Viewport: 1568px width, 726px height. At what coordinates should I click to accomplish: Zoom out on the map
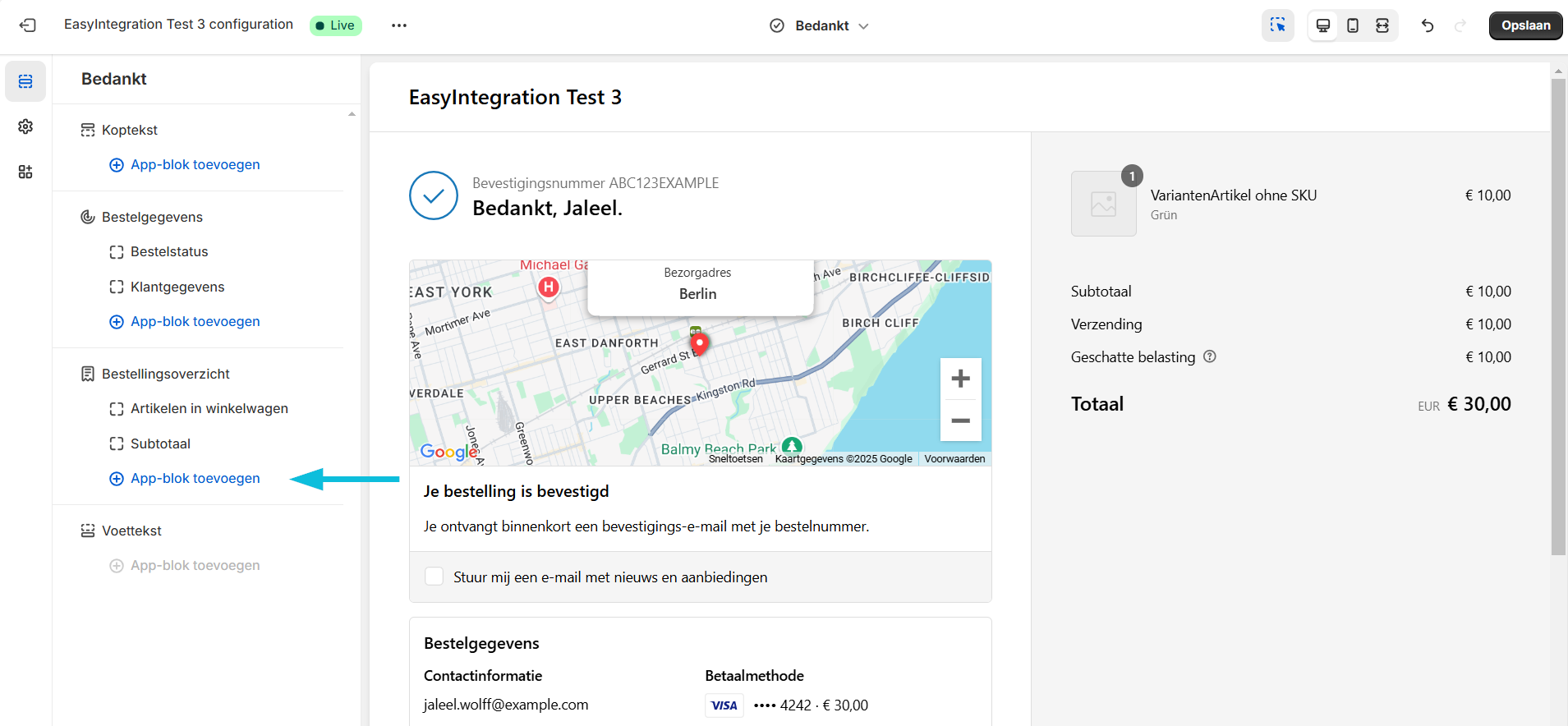960,420
